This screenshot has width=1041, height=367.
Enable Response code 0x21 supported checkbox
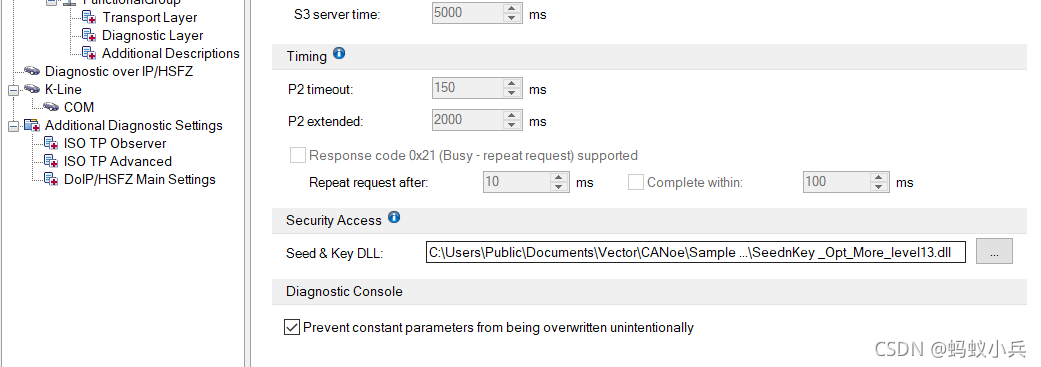click(297, 156)
